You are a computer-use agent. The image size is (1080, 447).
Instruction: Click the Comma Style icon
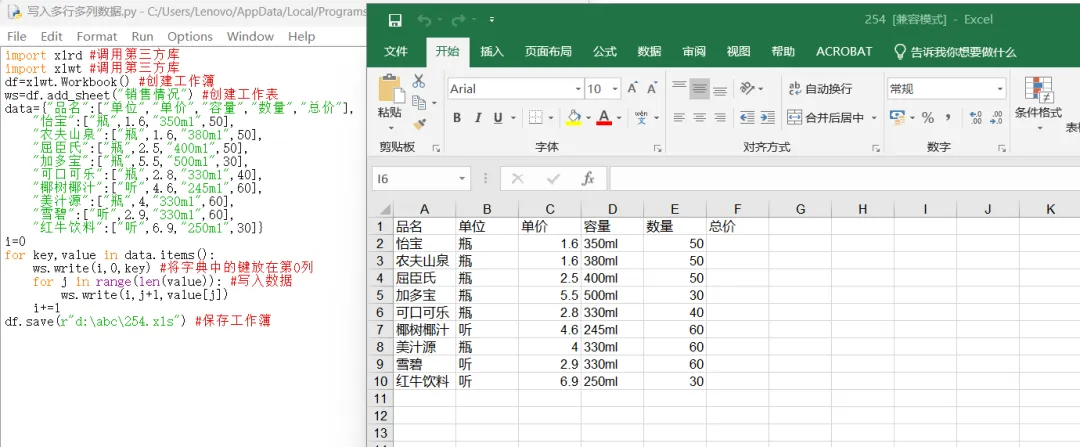[948, 118]
